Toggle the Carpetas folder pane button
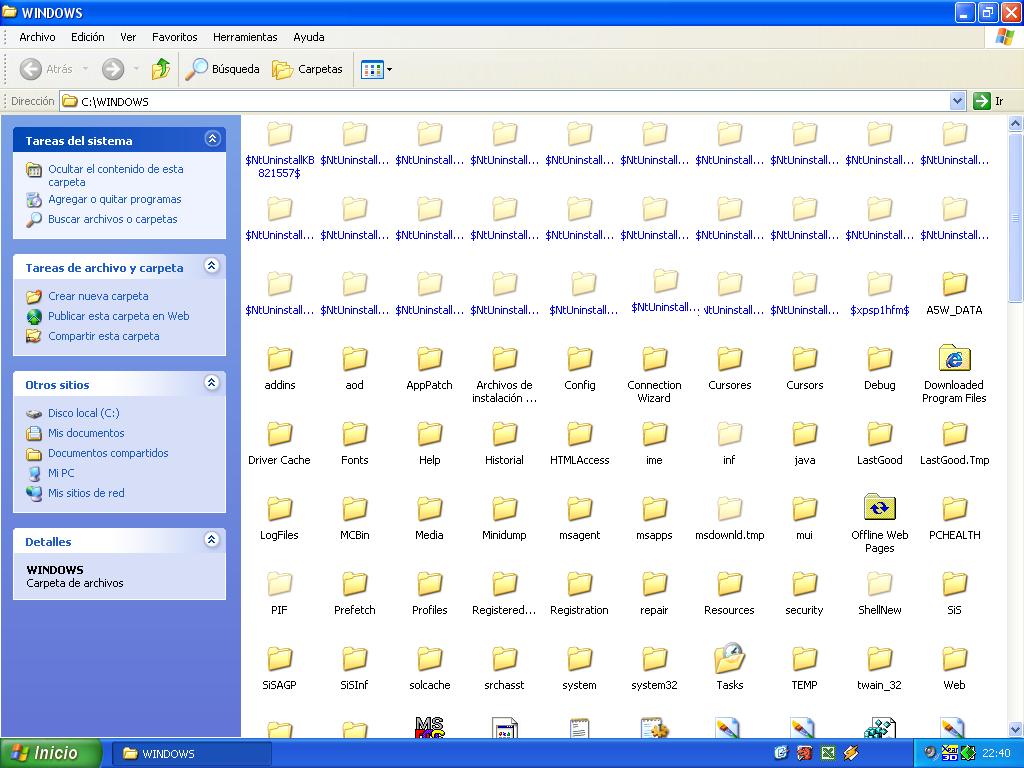This screenshot has width=1024, height=768. [308, 69]
